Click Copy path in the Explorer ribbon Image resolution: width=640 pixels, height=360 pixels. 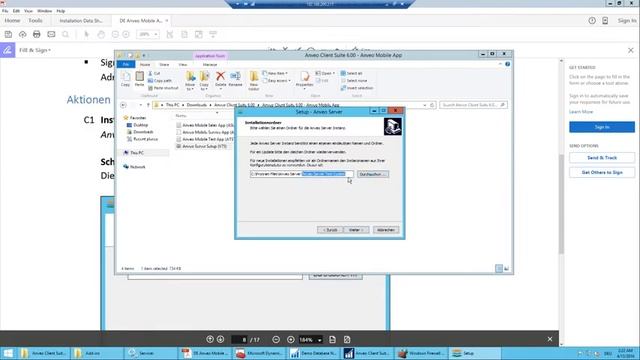[x=160, y=81]
